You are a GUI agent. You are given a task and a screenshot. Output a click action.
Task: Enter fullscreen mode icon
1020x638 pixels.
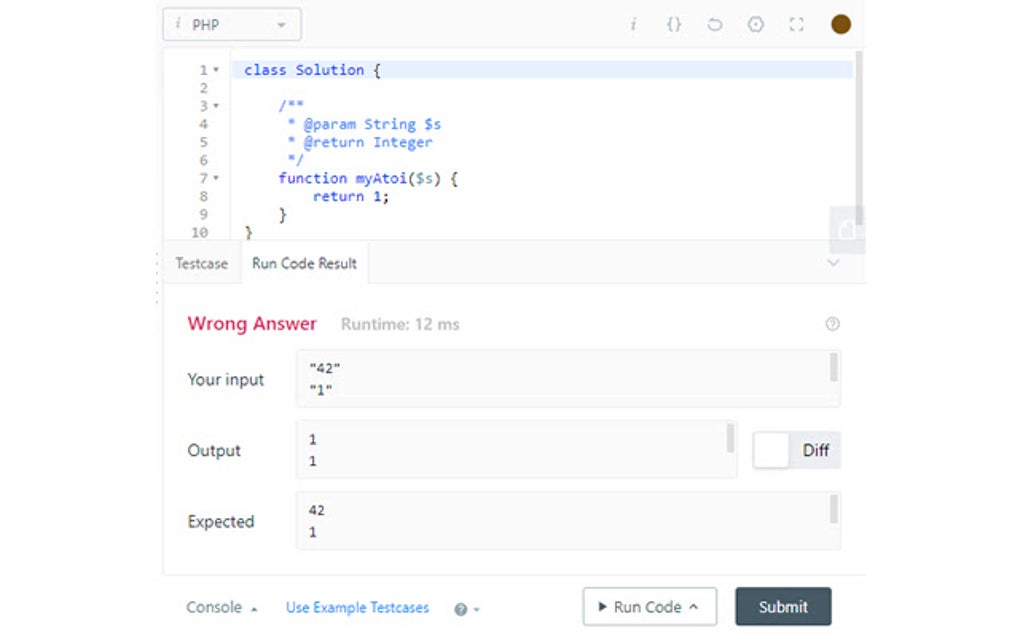pos(796,24)
